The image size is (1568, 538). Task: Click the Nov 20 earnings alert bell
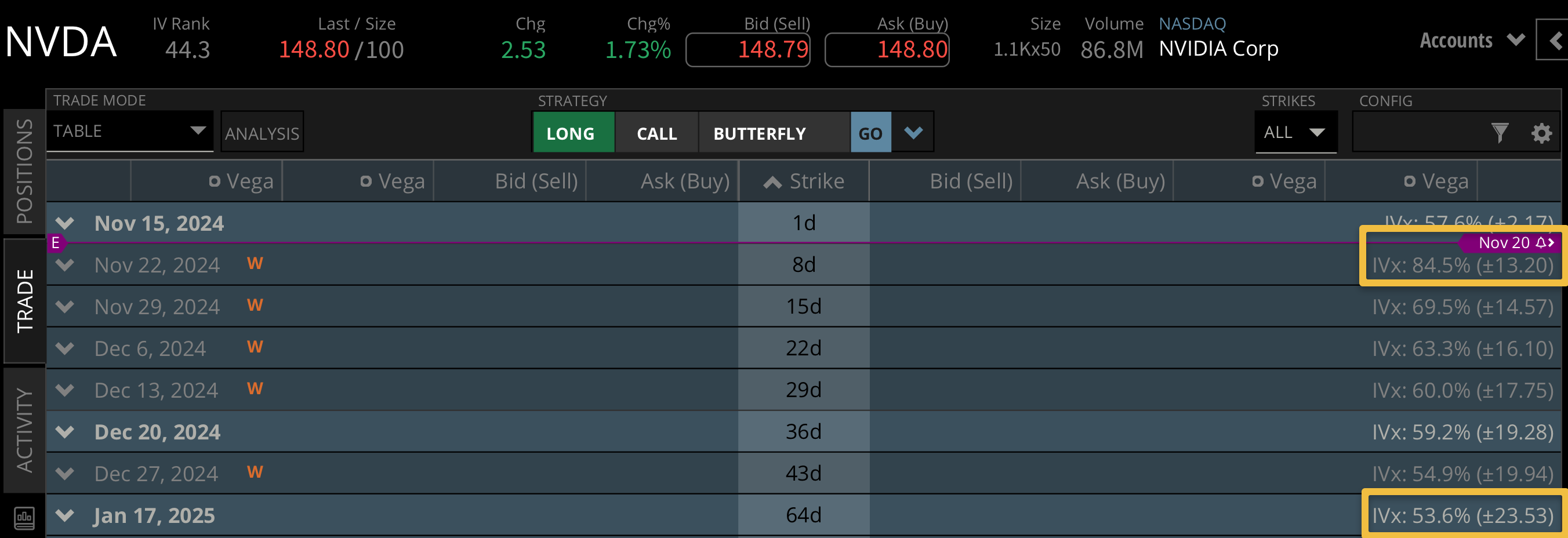[1540, 242]
